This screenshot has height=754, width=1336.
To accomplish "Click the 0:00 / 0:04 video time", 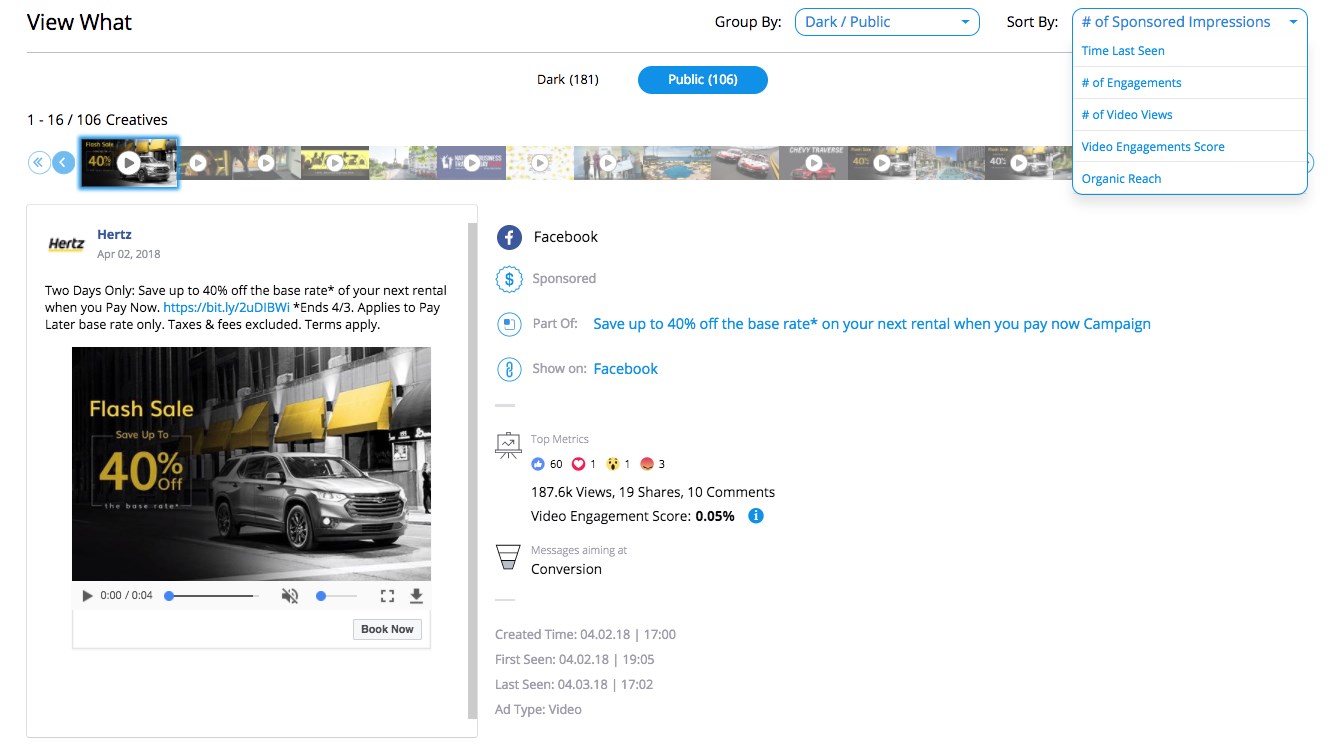I will click(x=126, y=596).
